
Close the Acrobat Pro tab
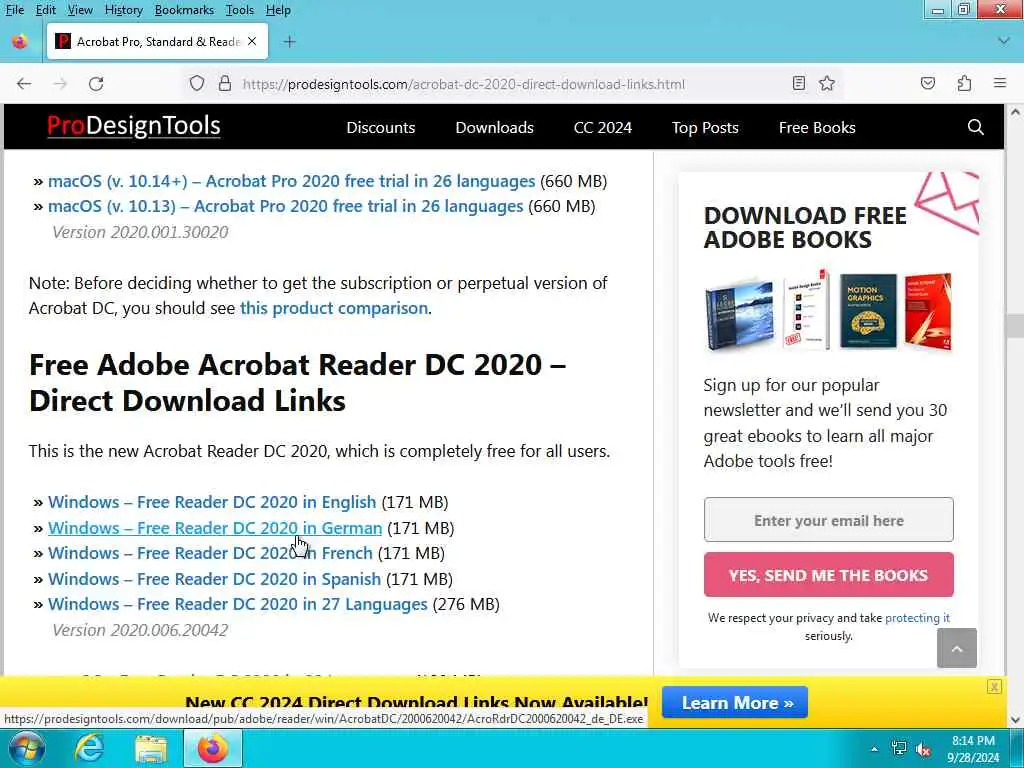(252, 41)
